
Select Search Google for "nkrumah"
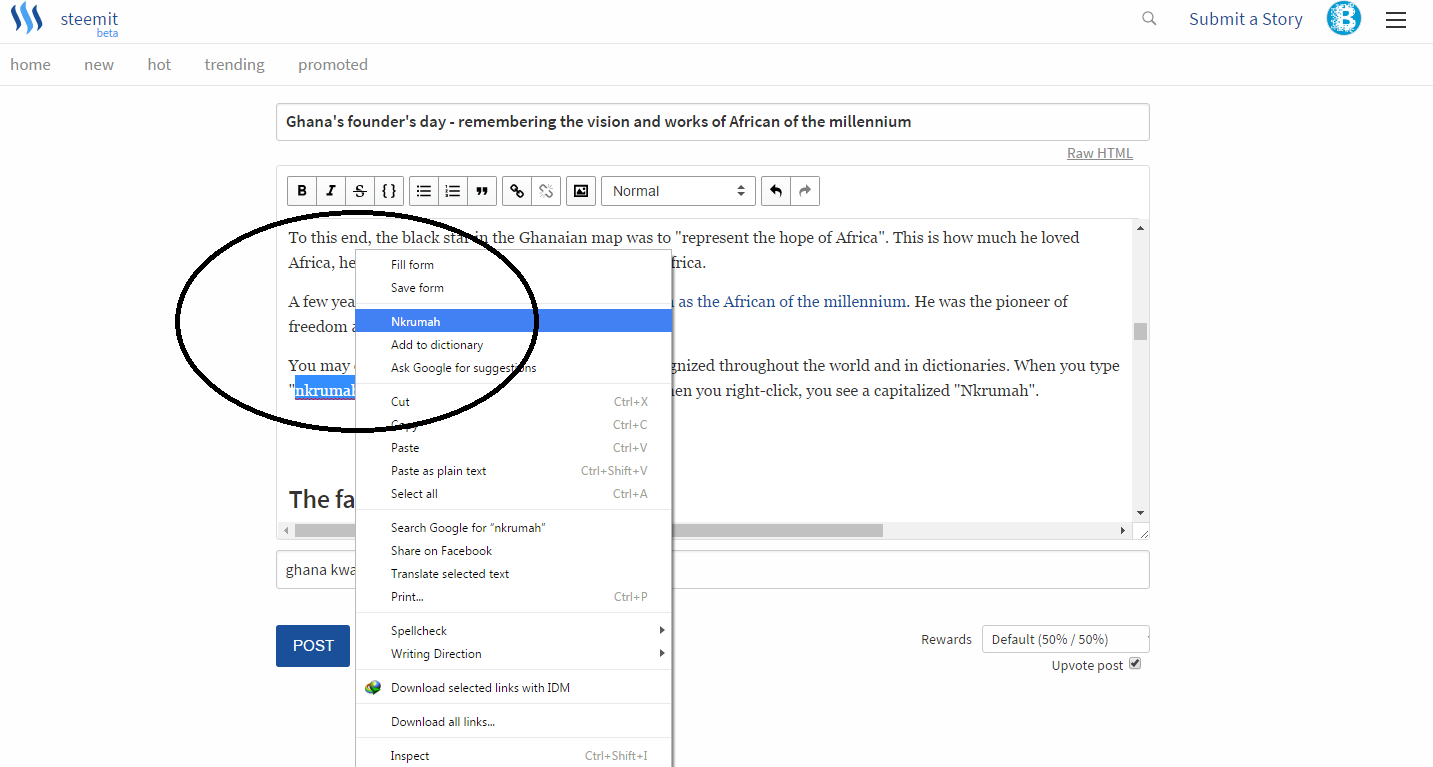click(514, 528)
